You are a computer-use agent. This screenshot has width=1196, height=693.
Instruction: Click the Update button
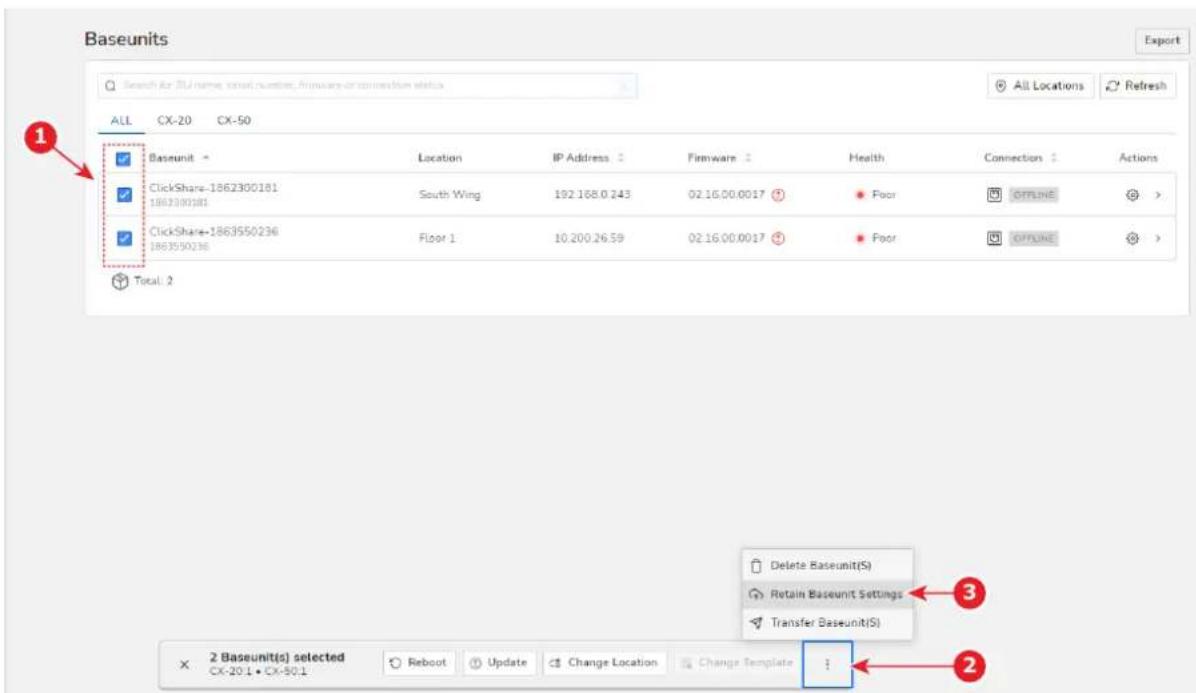[x=499, y=663]
